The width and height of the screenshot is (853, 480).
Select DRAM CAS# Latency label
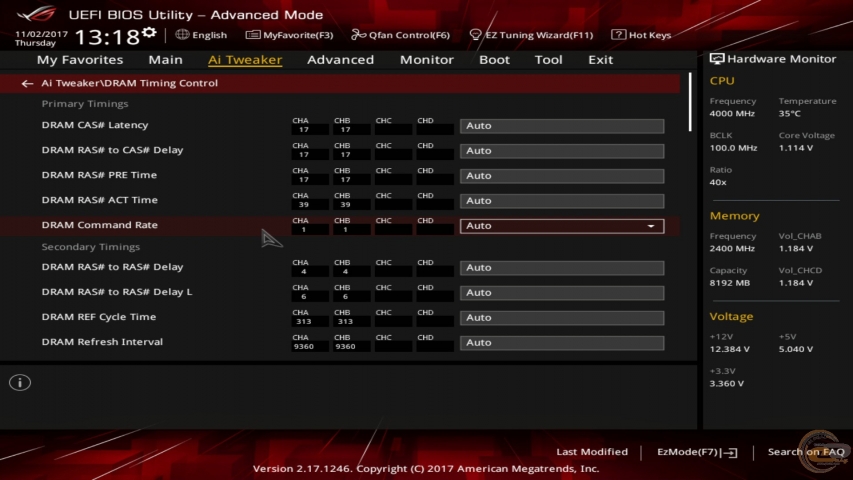pos(95,125)
